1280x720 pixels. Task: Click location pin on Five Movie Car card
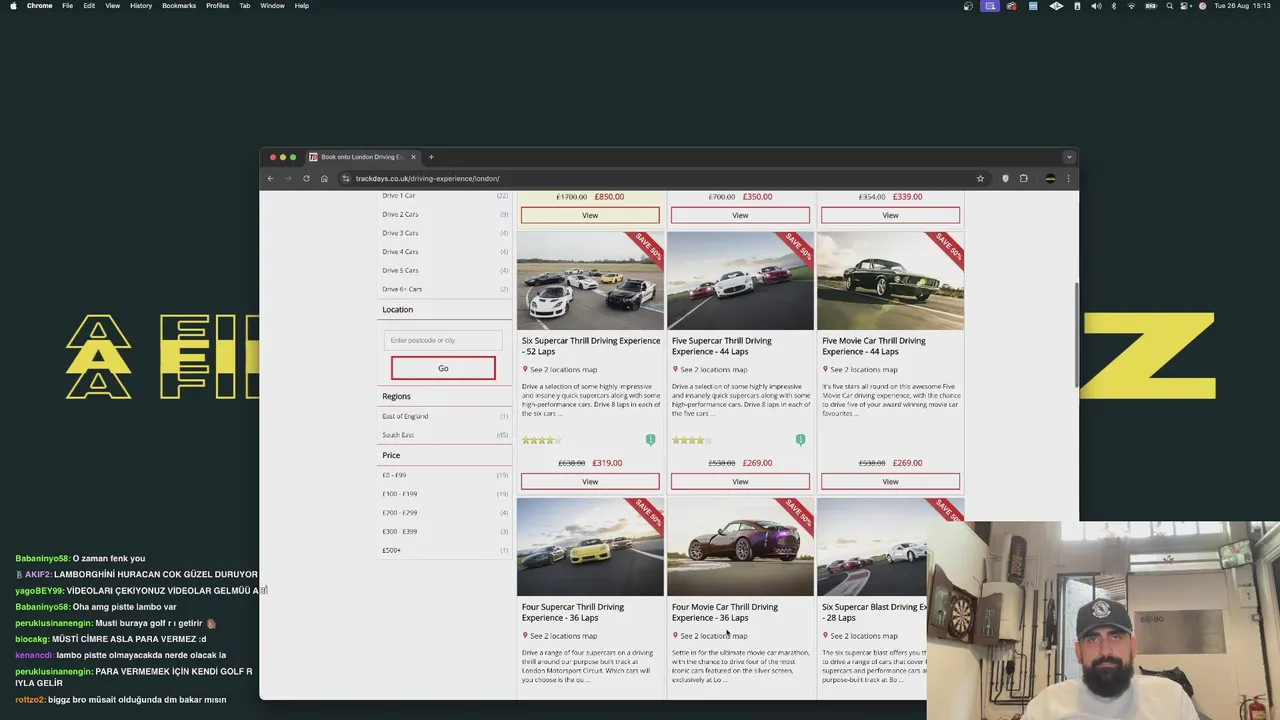825,369
